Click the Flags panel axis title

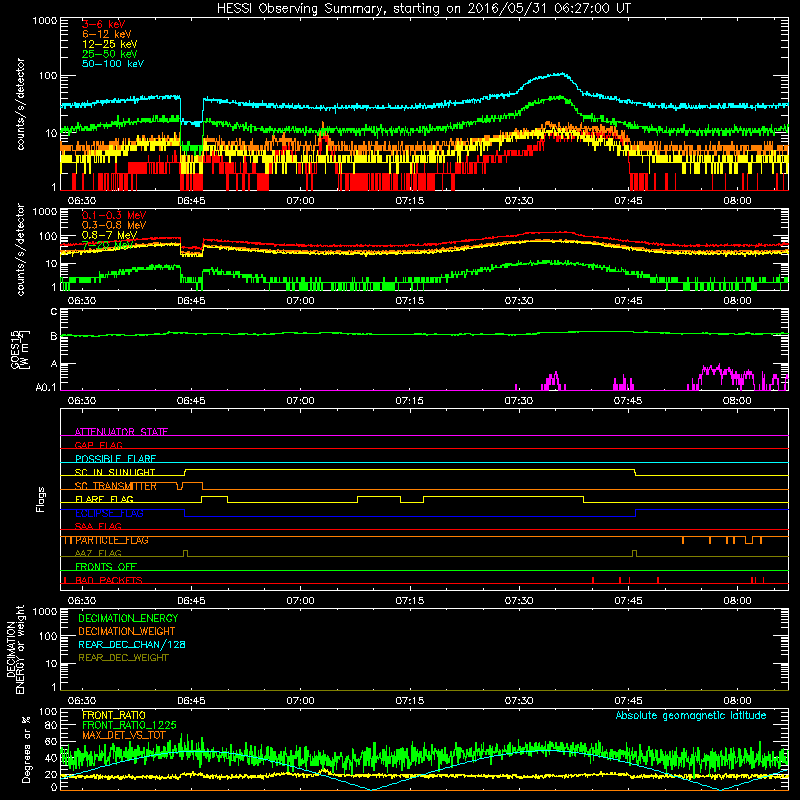(41, 499)
